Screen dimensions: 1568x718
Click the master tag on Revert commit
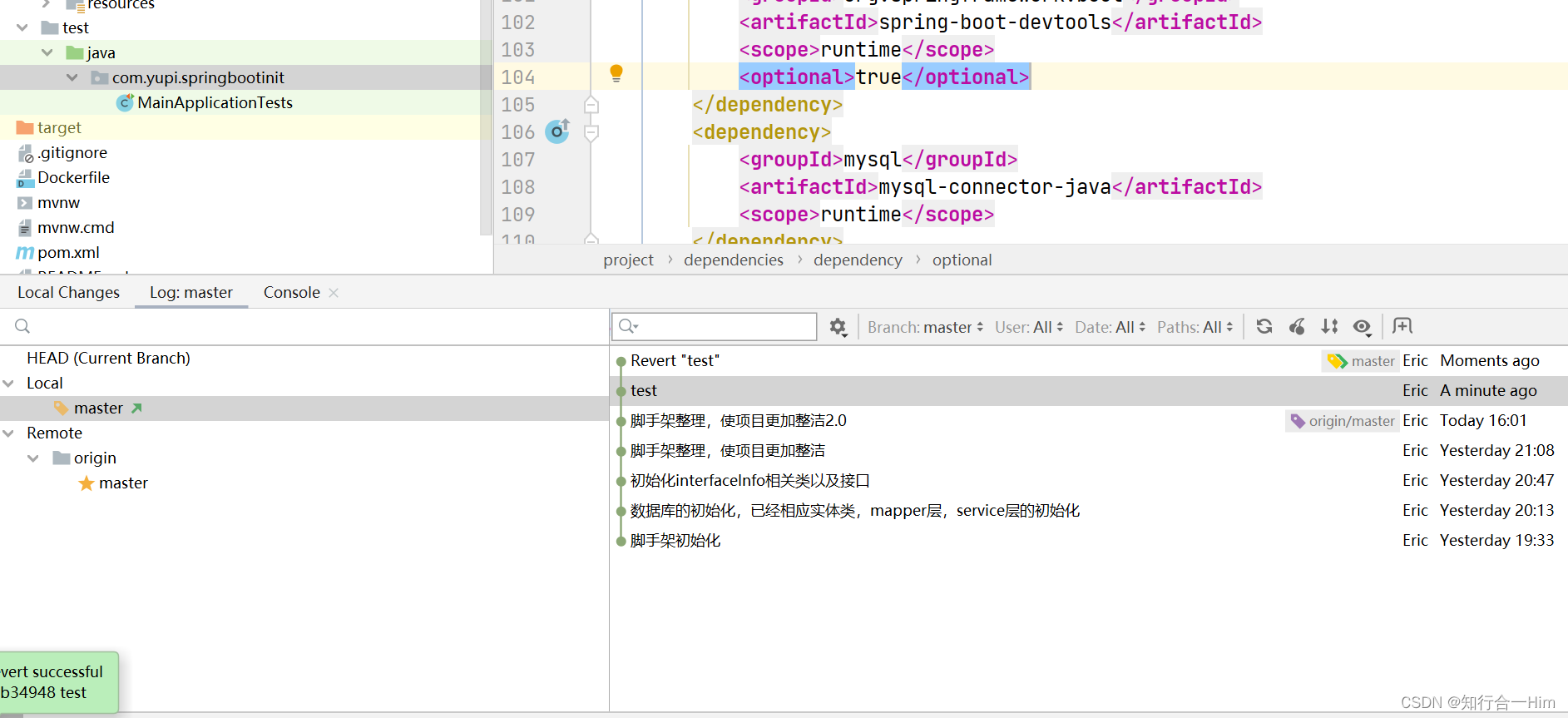tap(1361, 361)
